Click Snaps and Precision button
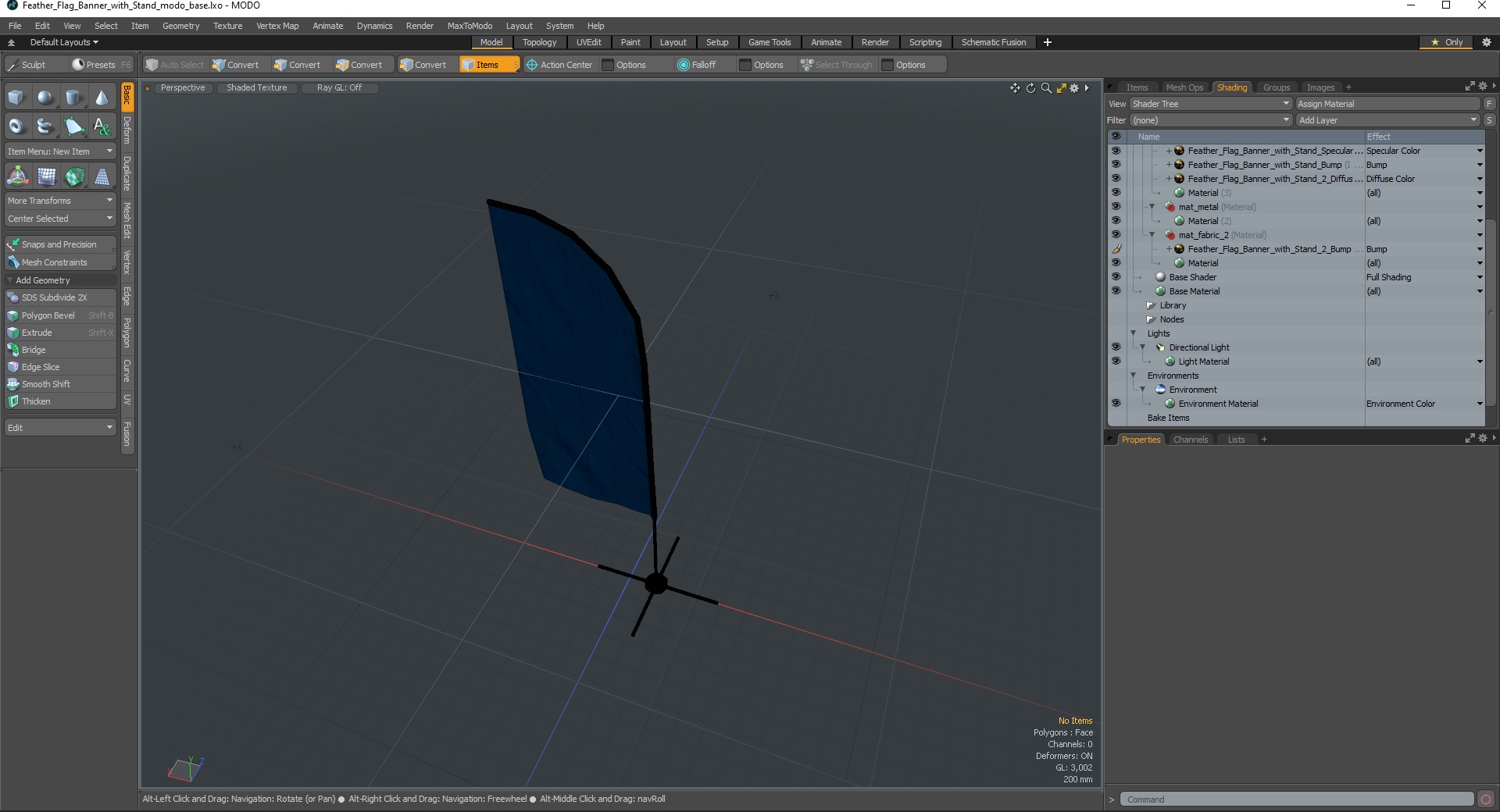The image size is (1500, 812). click(x=60, y=244)
